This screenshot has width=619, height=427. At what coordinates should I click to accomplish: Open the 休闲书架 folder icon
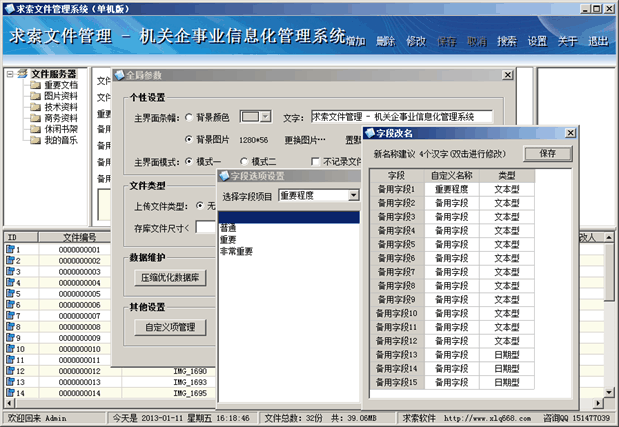coord(36,129)
